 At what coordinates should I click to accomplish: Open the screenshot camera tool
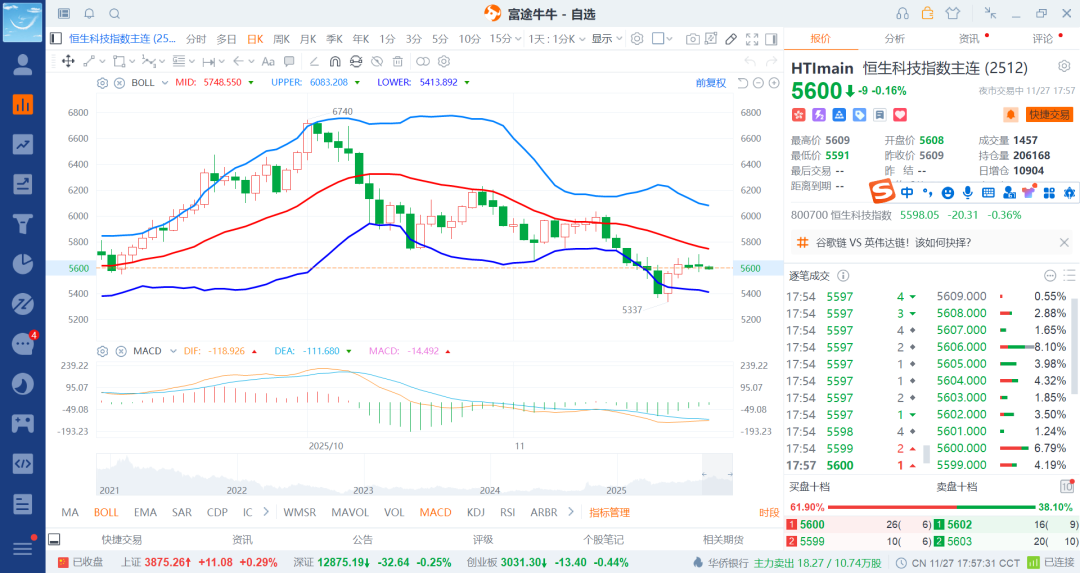[693, 39]
